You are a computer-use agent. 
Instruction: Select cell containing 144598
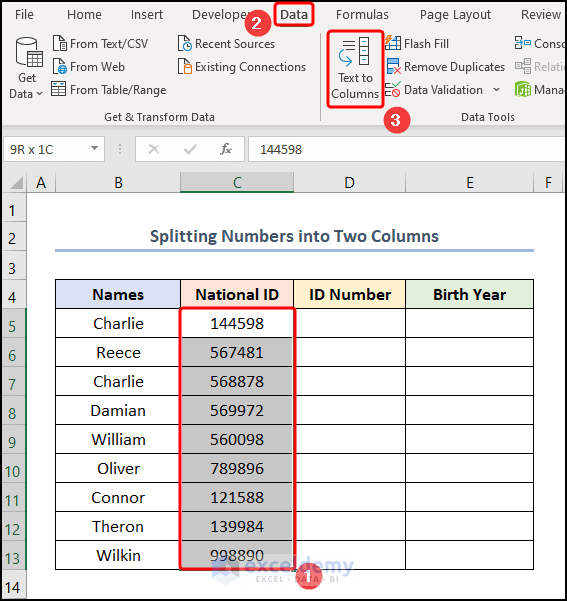coord(237,323)
